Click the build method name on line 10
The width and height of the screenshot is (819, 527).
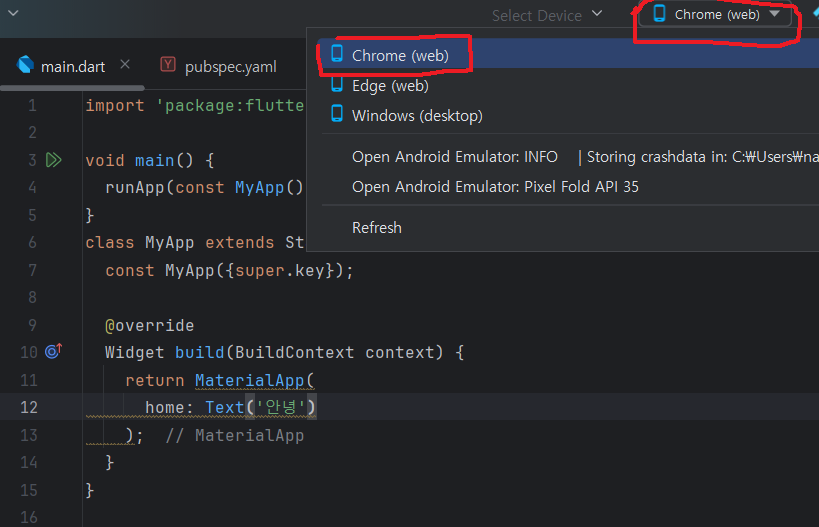coord(200,353)
